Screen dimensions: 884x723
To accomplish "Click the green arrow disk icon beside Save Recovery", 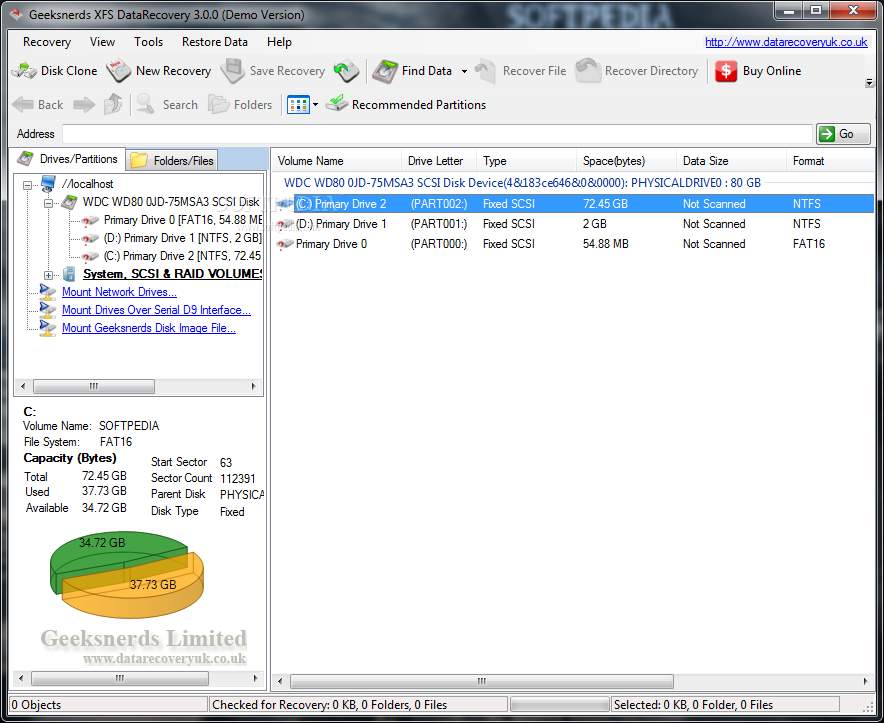I will pyautogui.click(x=346, y=71).
